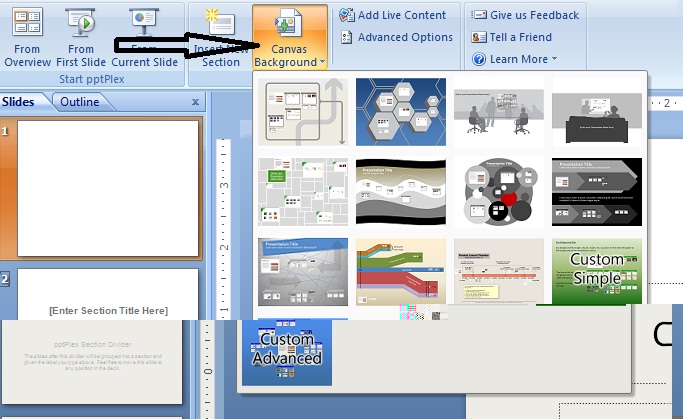Select Custom Simple background
The height and width of the screenshot is (419, 683).
(x=597, y=271)
